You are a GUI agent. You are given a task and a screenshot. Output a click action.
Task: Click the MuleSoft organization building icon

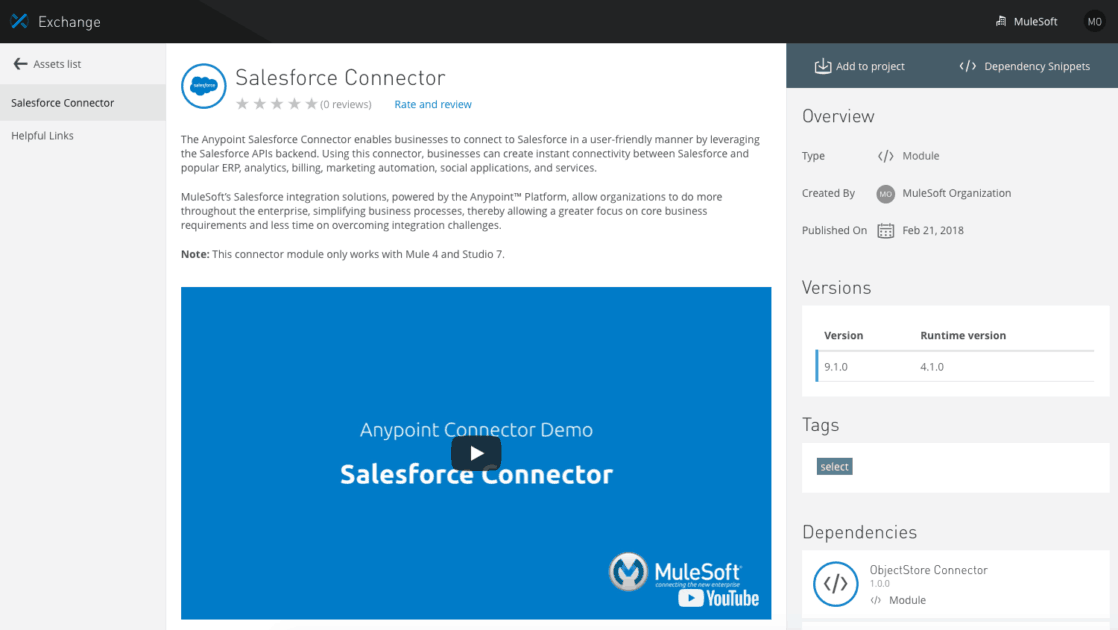(1001, 21)
